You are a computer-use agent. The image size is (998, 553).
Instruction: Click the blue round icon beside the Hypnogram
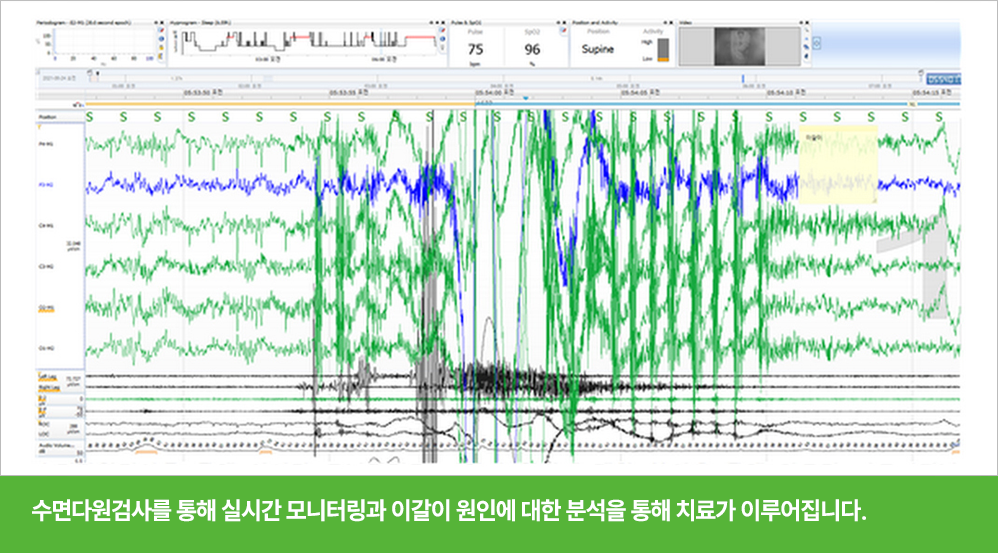pos(442,39)
